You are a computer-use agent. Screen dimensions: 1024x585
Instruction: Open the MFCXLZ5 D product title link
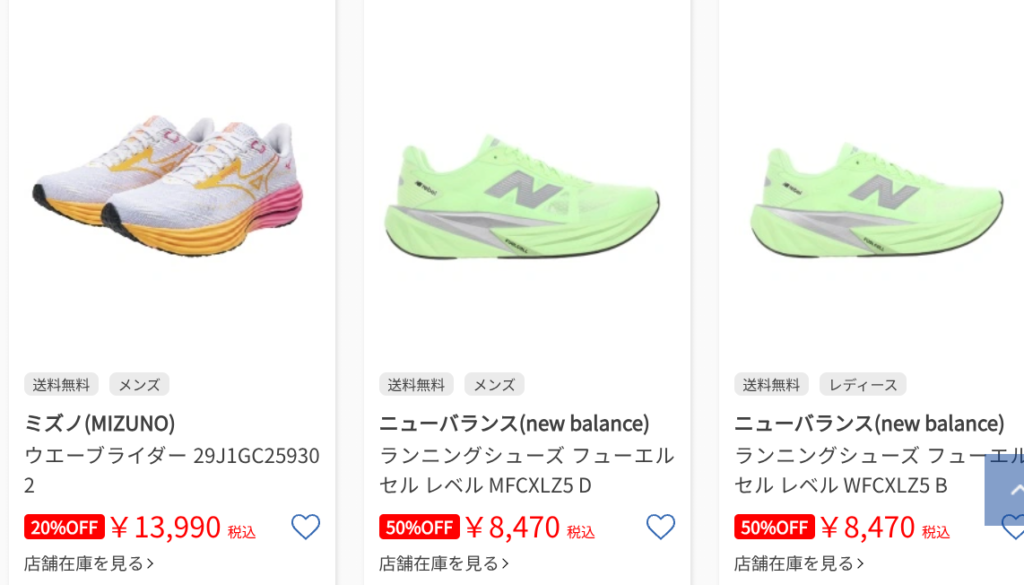pos(526,470)
